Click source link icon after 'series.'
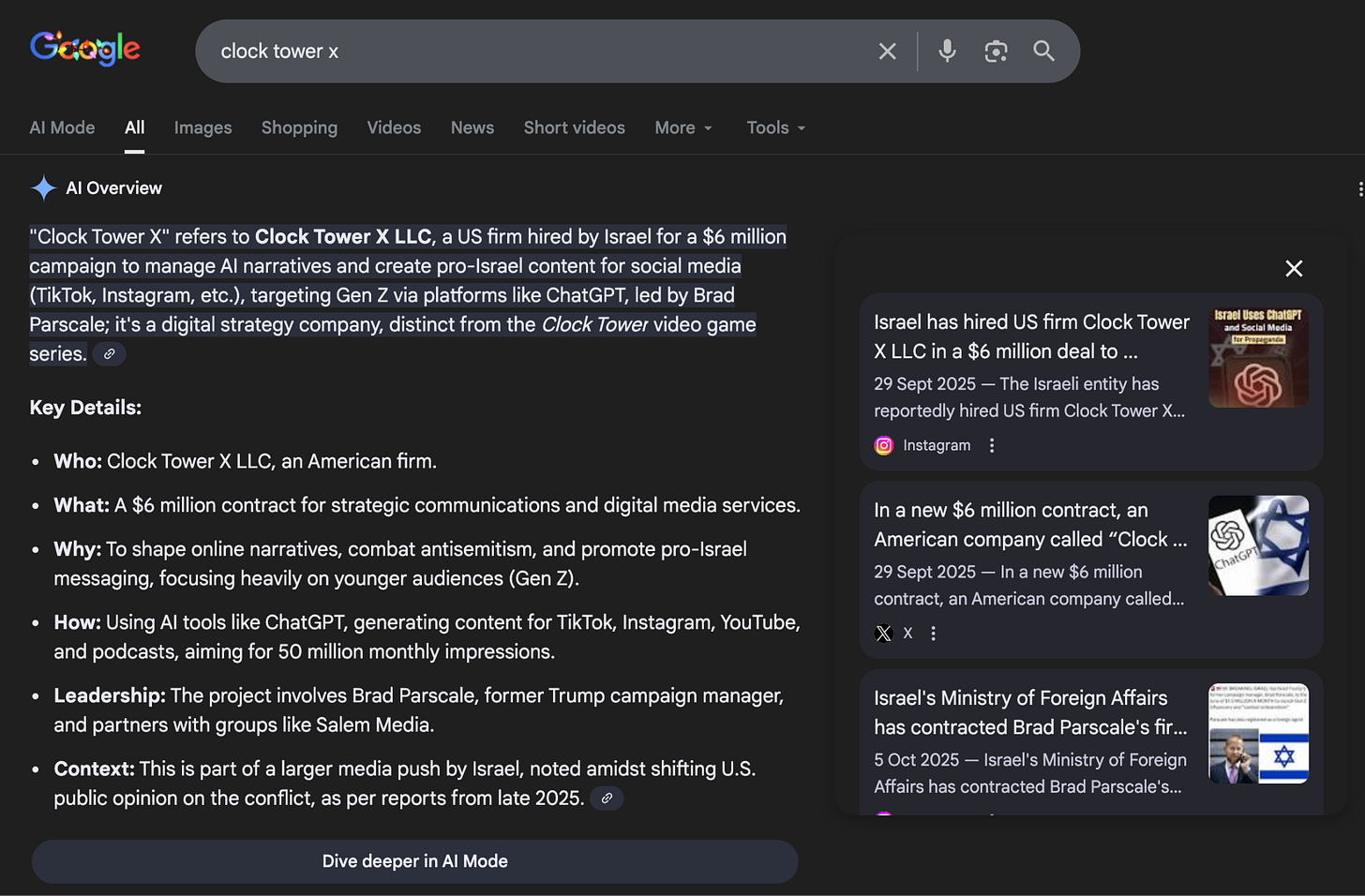 coord(109,354)
